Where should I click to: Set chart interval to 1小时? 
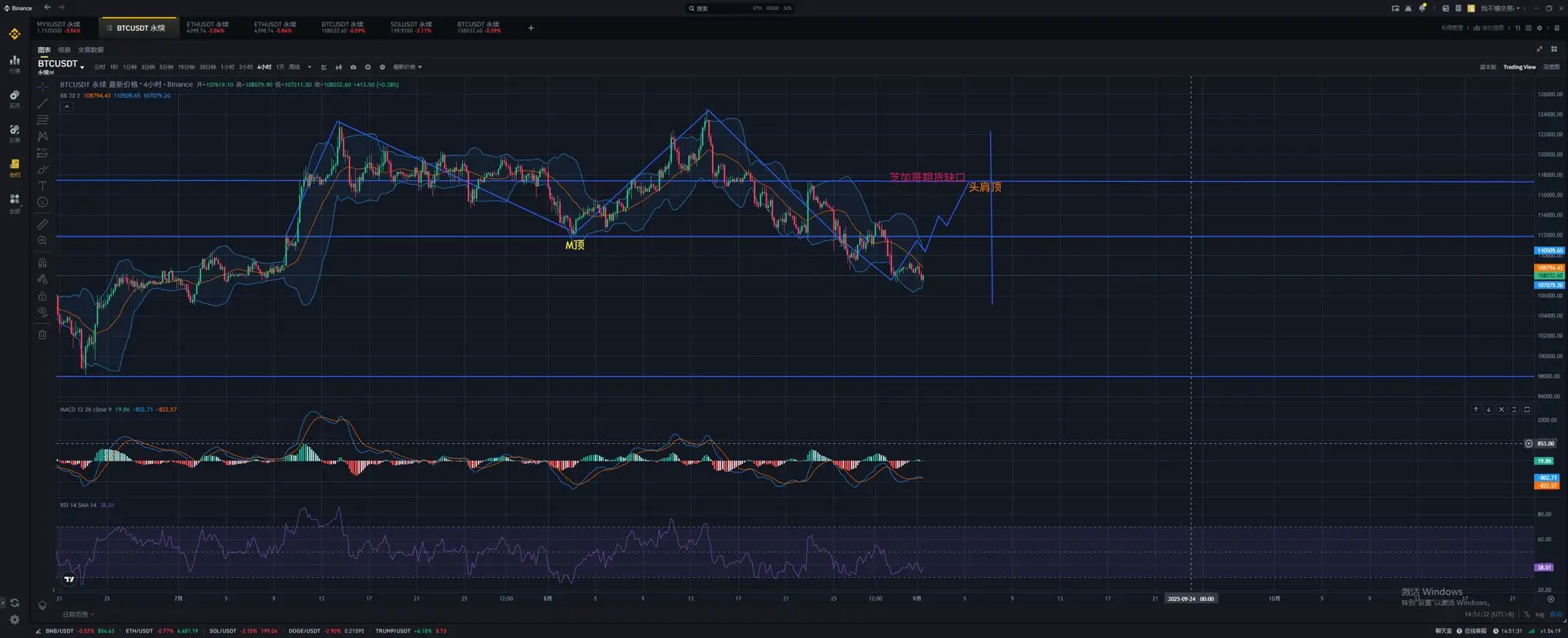[x=227, y=67]
